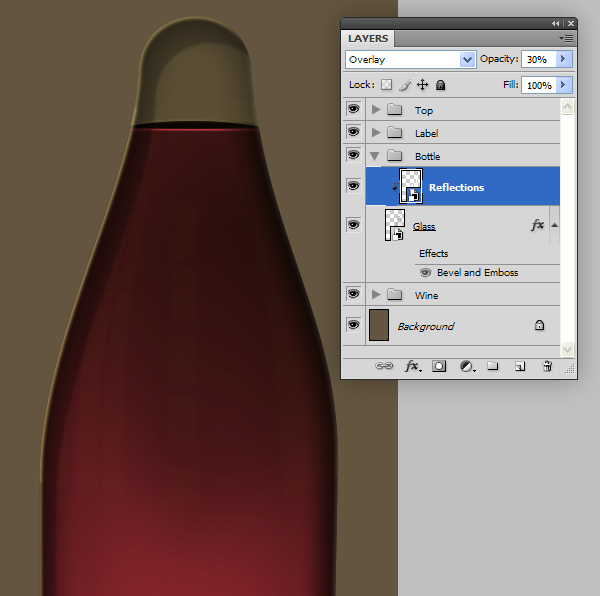Click the fx indicator on Glass layer

(537, 225)
